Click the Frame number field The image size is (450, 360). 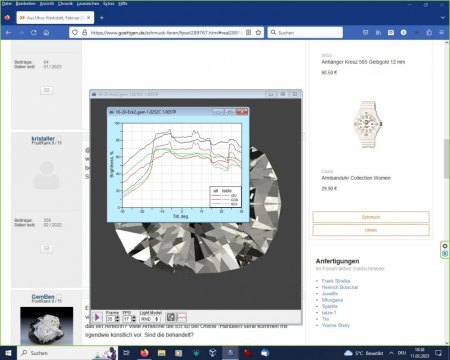(x=110, y=319)
